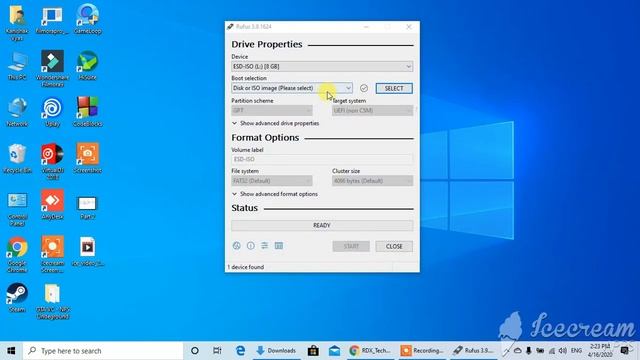Image resolution: width=640 pixels, height=360 pixels.
Task: Open the orange Screenshot desktop shortcut
Action: click(87, 159)
